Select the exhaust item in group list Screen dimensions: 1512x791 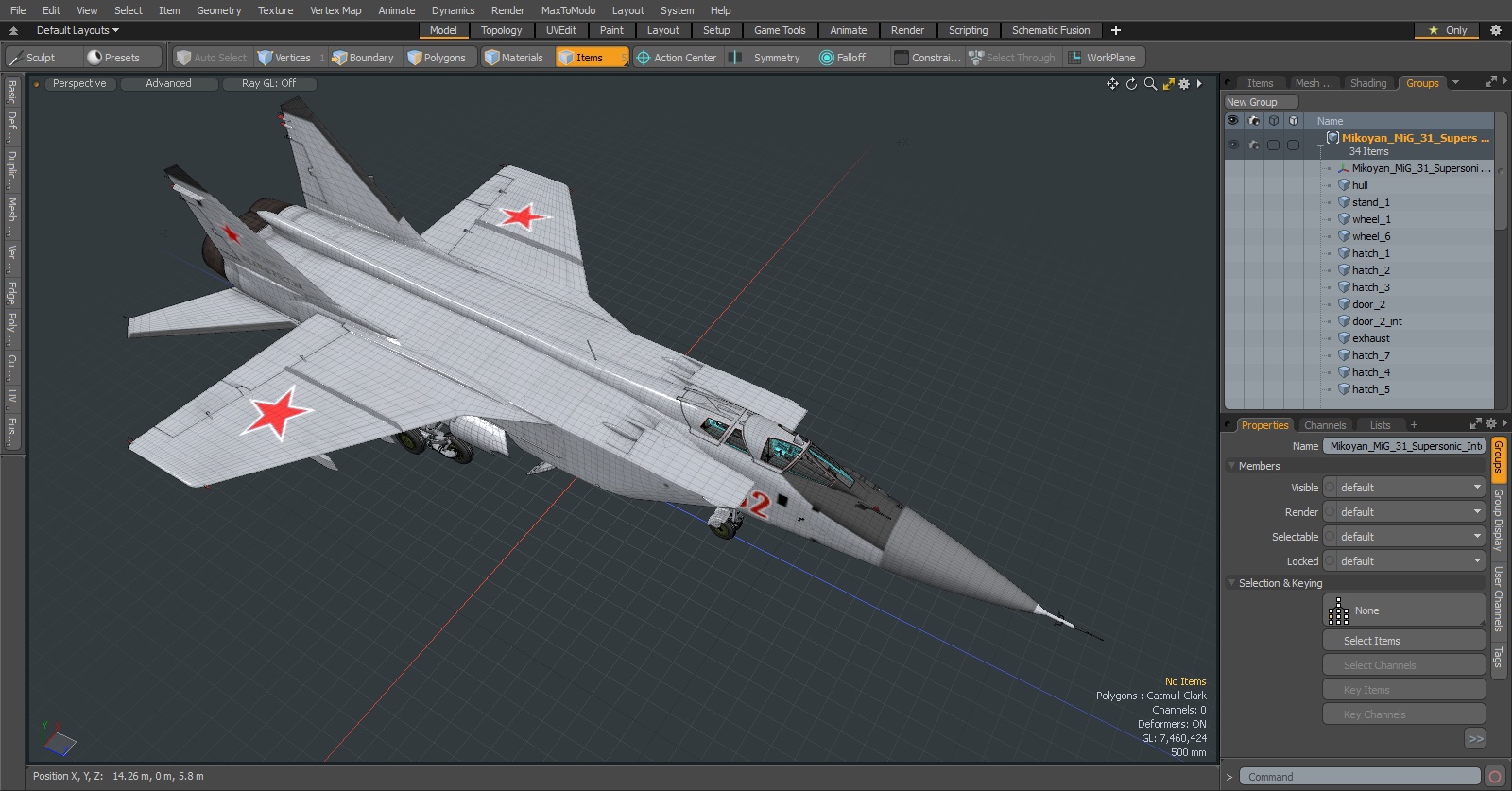[x=1370, y=338]
